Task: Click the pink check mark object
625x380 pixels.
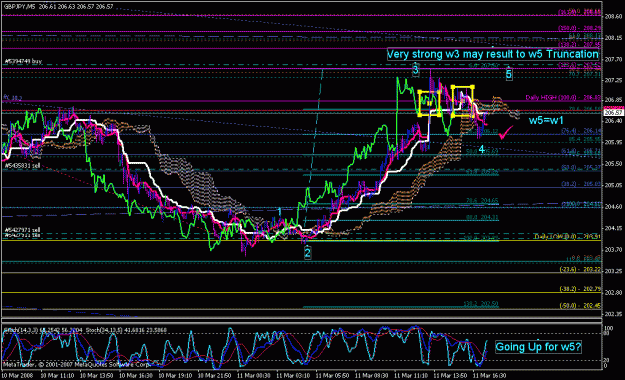Action: (x=505, y=132)
